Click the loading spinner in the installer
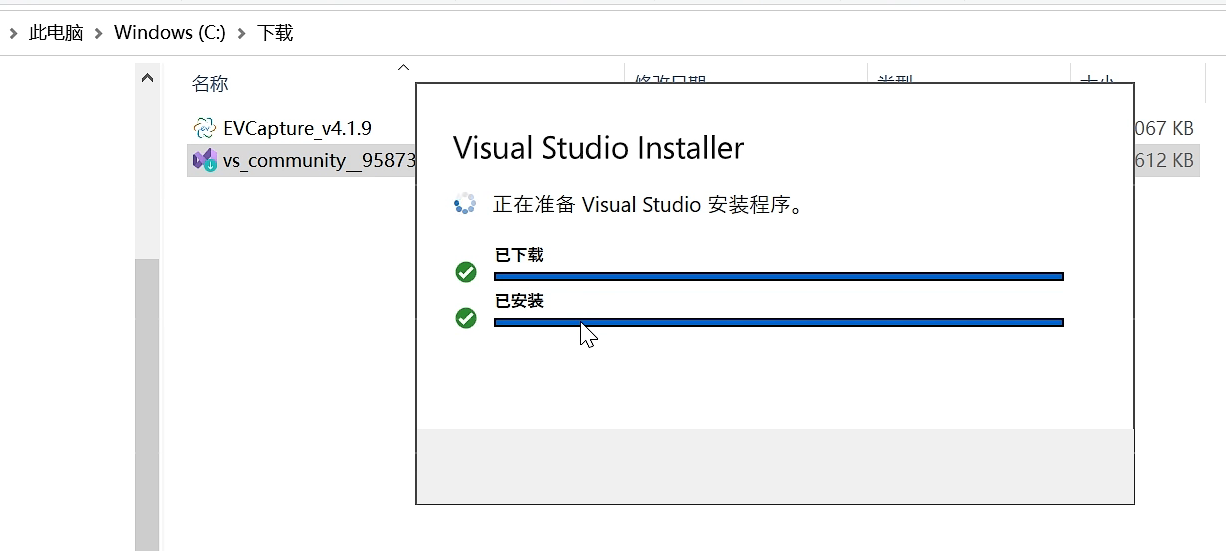Viewport: 1226px width, 551px height. point(465,205)
